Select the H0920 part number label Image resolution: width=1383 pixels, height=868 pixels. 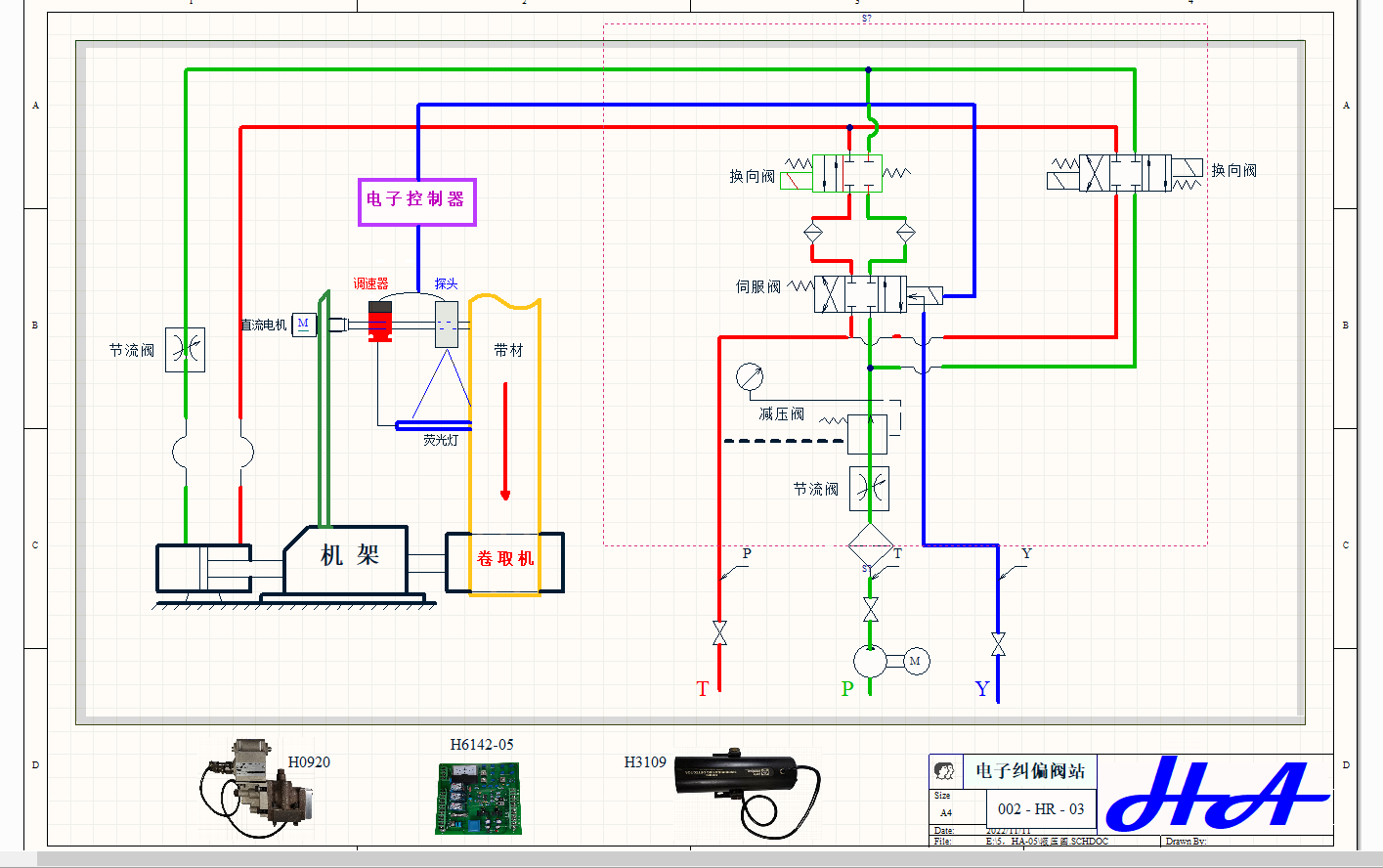click(x=309, y=762)
